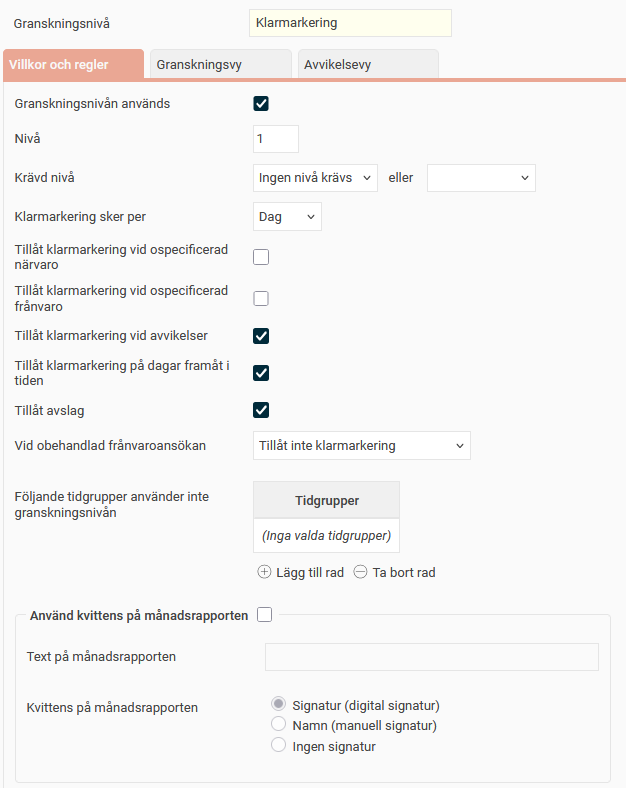Enable Använd kvittens på månadsrapporten
The height and width of the screenshot is (788, 626).
264,615
